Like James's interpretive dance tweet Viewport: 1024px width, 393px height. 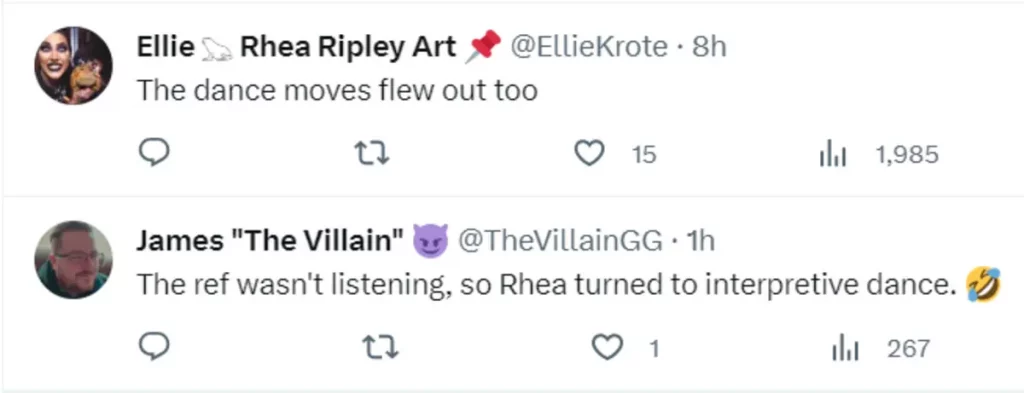[x=607, y=349]
